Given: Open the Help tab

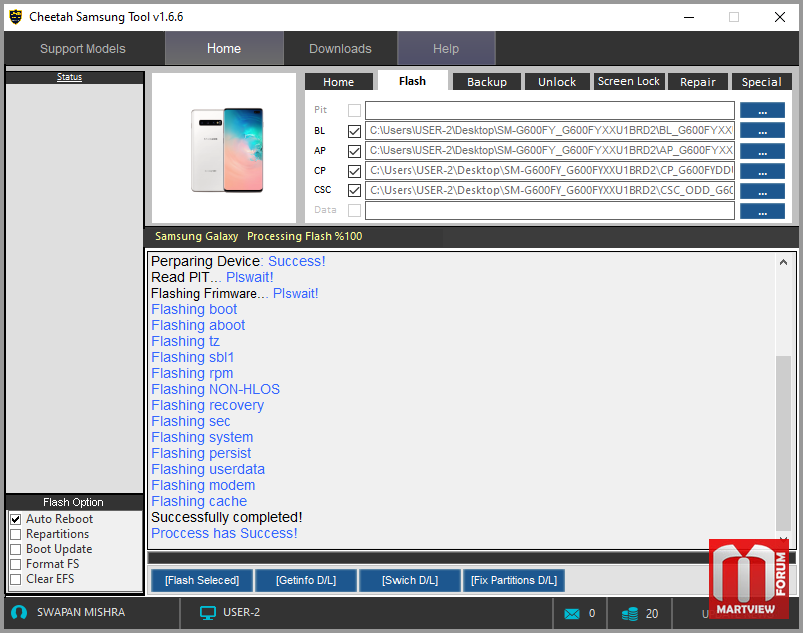Looking at the screenshot, I should point(446,49).
